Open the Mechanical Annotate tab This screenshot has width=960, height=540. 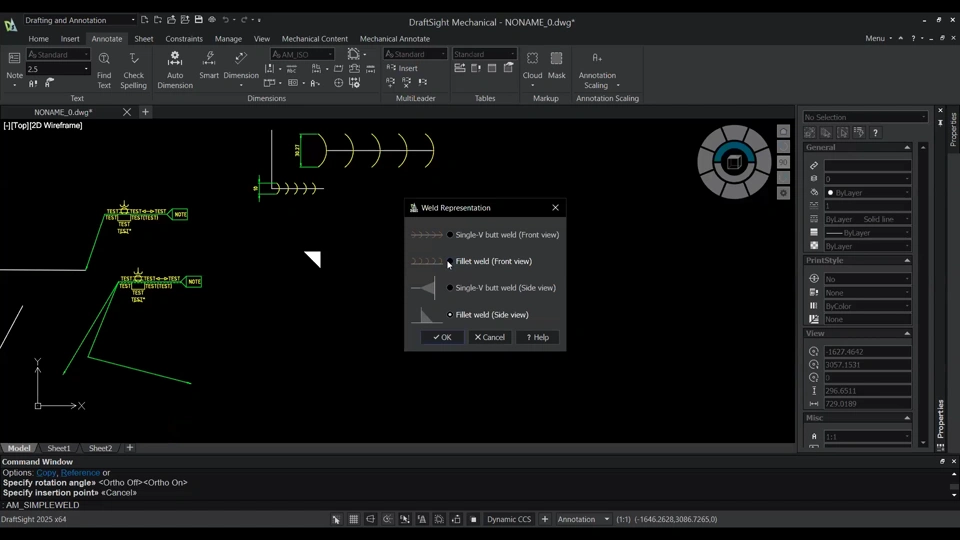pos(395,39)
